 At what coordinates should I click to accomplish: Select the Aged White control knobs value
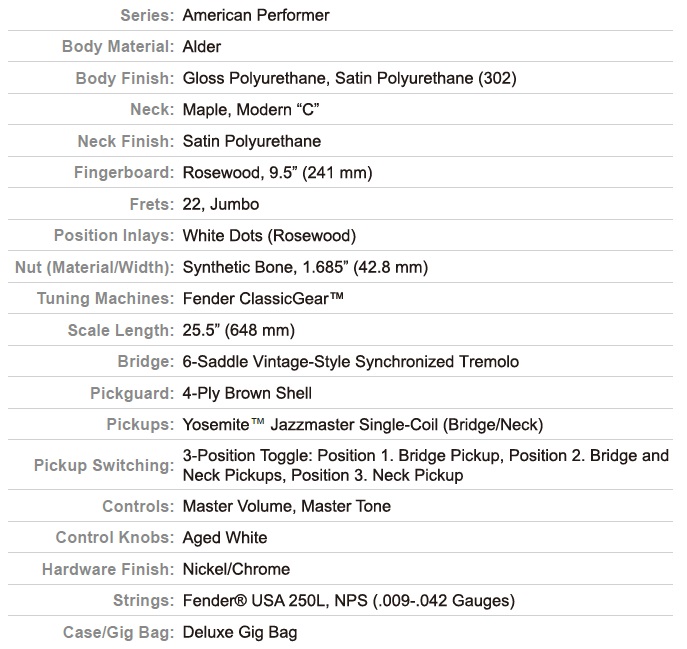click(x=225, y=538)
